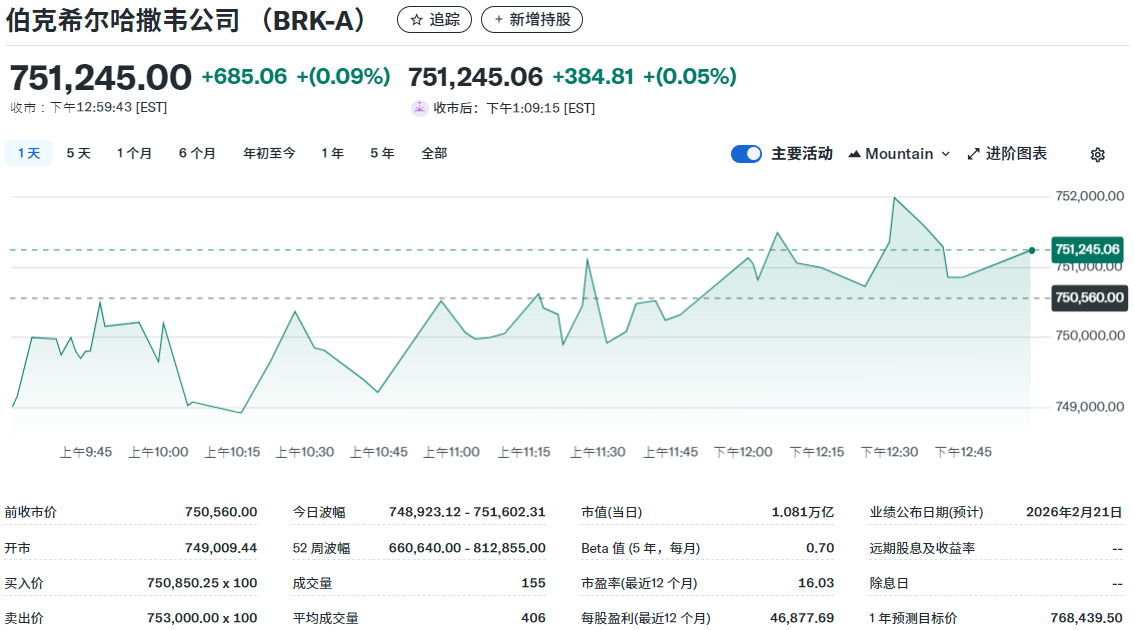Toggle the 主要活动 switch

click(x=746, y=154)
